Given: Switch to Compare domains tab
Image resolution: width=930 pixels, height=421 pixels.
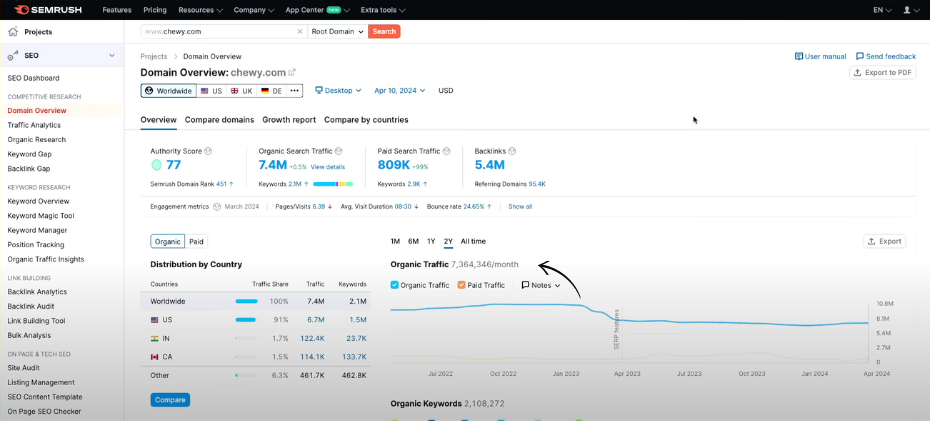Looking at the screenshot, I should click(219, 120).
